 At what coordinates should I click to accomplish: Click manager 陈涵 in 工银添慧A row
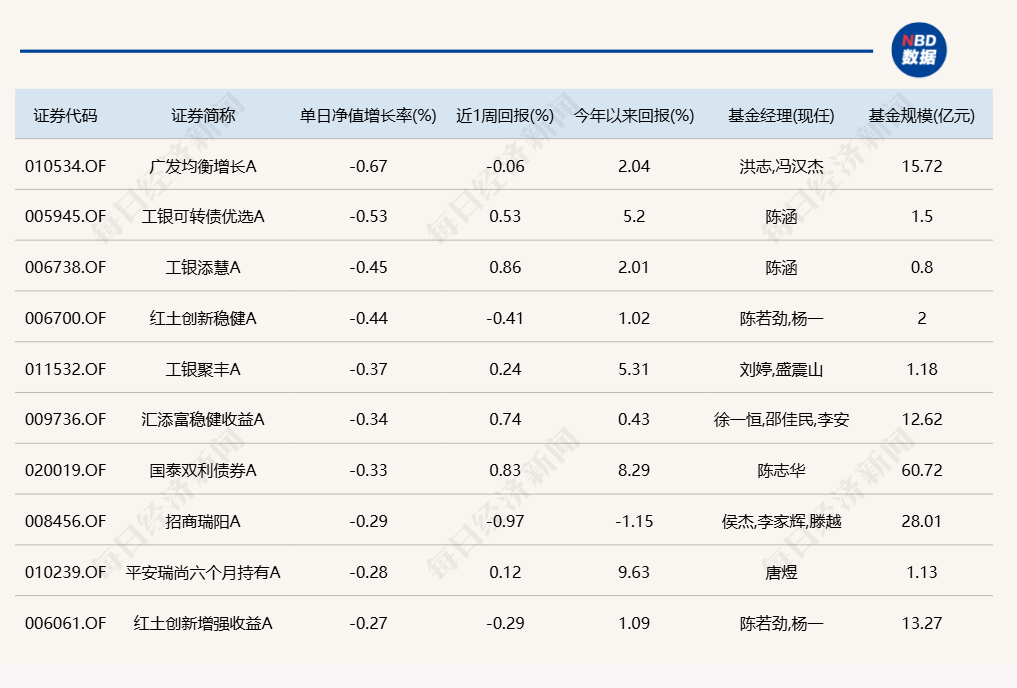781,267
